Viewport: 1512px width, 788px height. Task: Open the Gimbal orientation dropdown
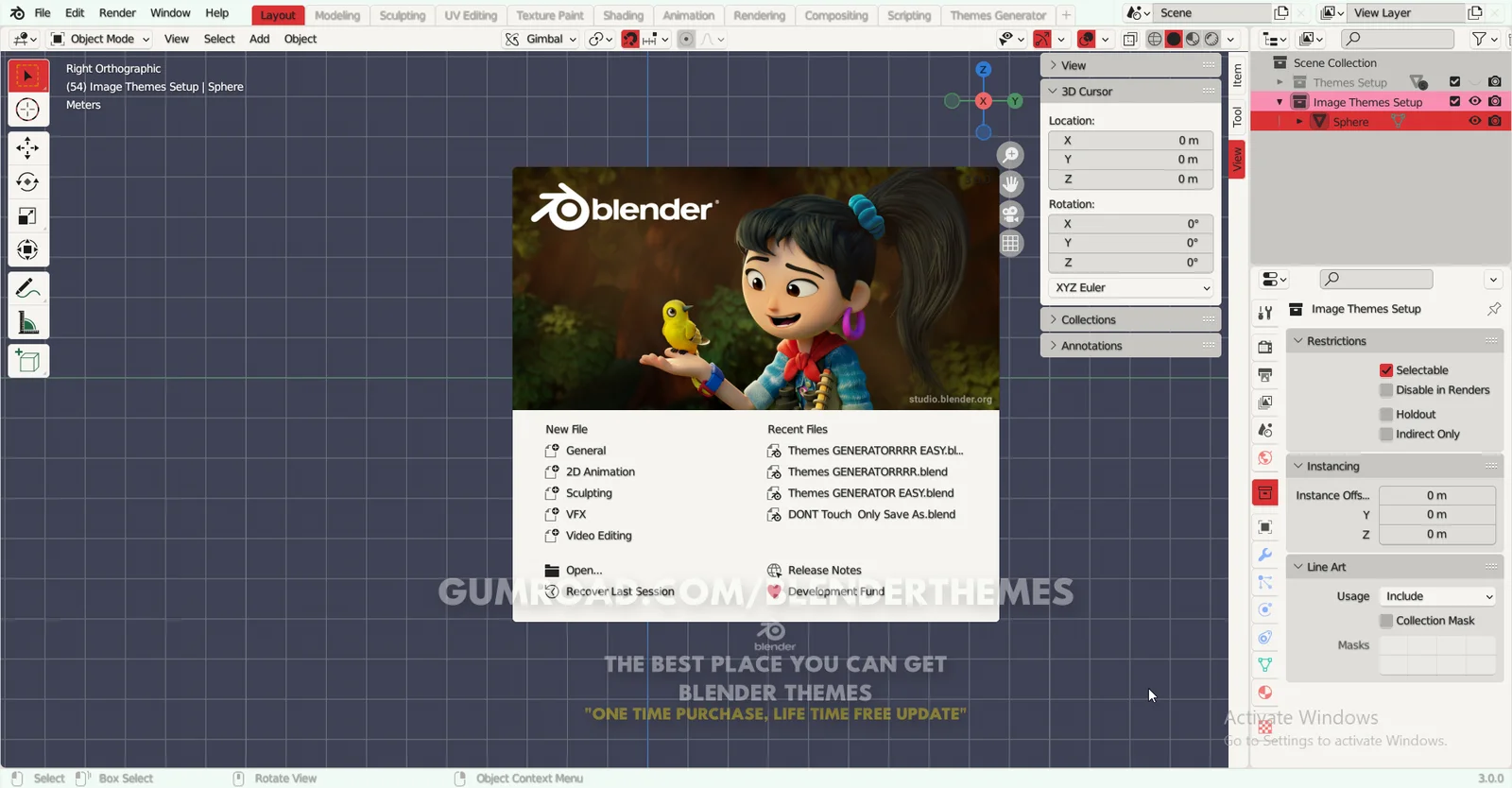(541, 39)
